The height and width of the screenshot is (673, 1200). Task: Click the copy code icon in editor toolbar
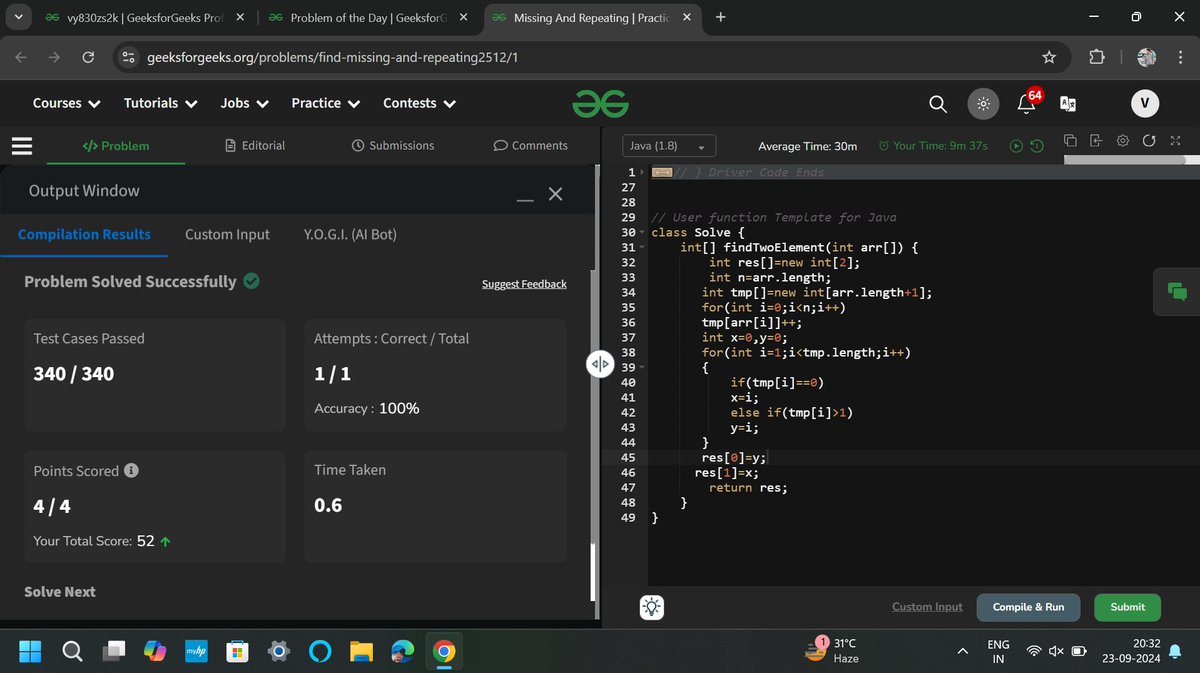coord(1070,141)
